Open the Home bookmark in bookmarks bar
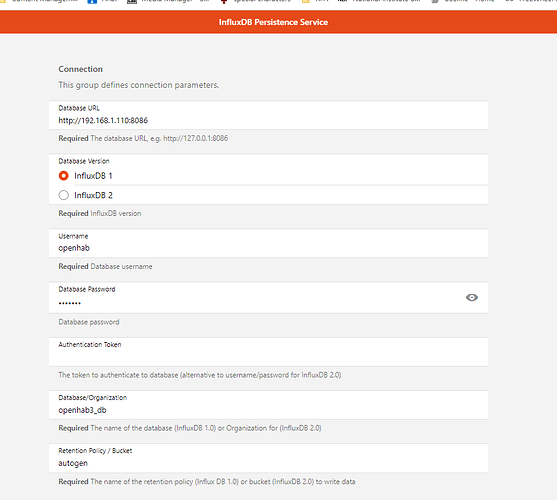Viewport: 557px width, 500px height. (485, 1)
